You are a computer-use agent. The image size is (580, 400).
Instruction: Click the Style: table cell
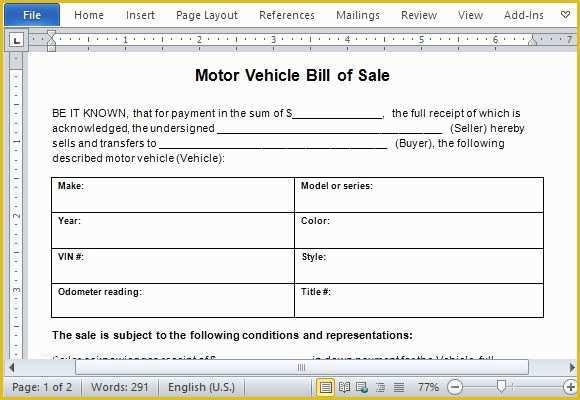pyautogui.click(x=419, y=266)
